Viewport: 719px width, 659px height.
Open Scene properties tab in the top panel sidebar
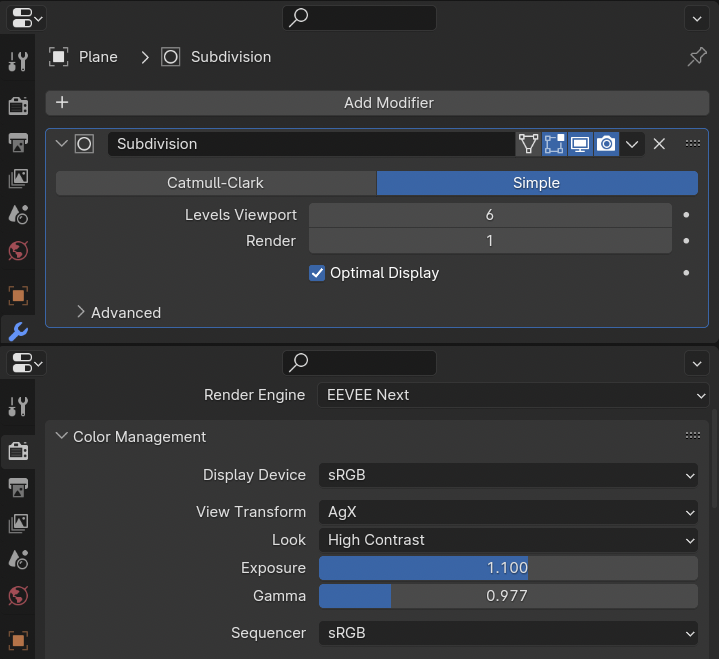18,214
